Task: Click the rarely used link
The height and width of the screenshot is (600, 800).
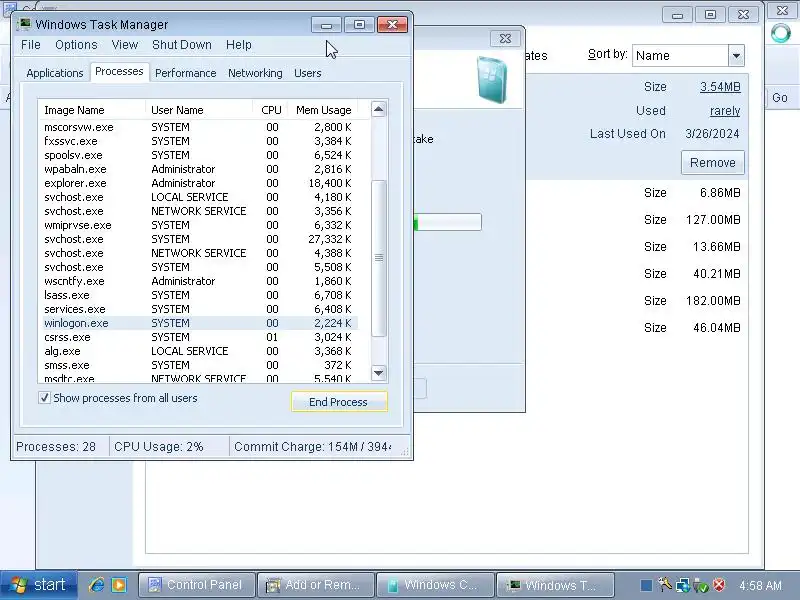Action: [x=725, y=111]
